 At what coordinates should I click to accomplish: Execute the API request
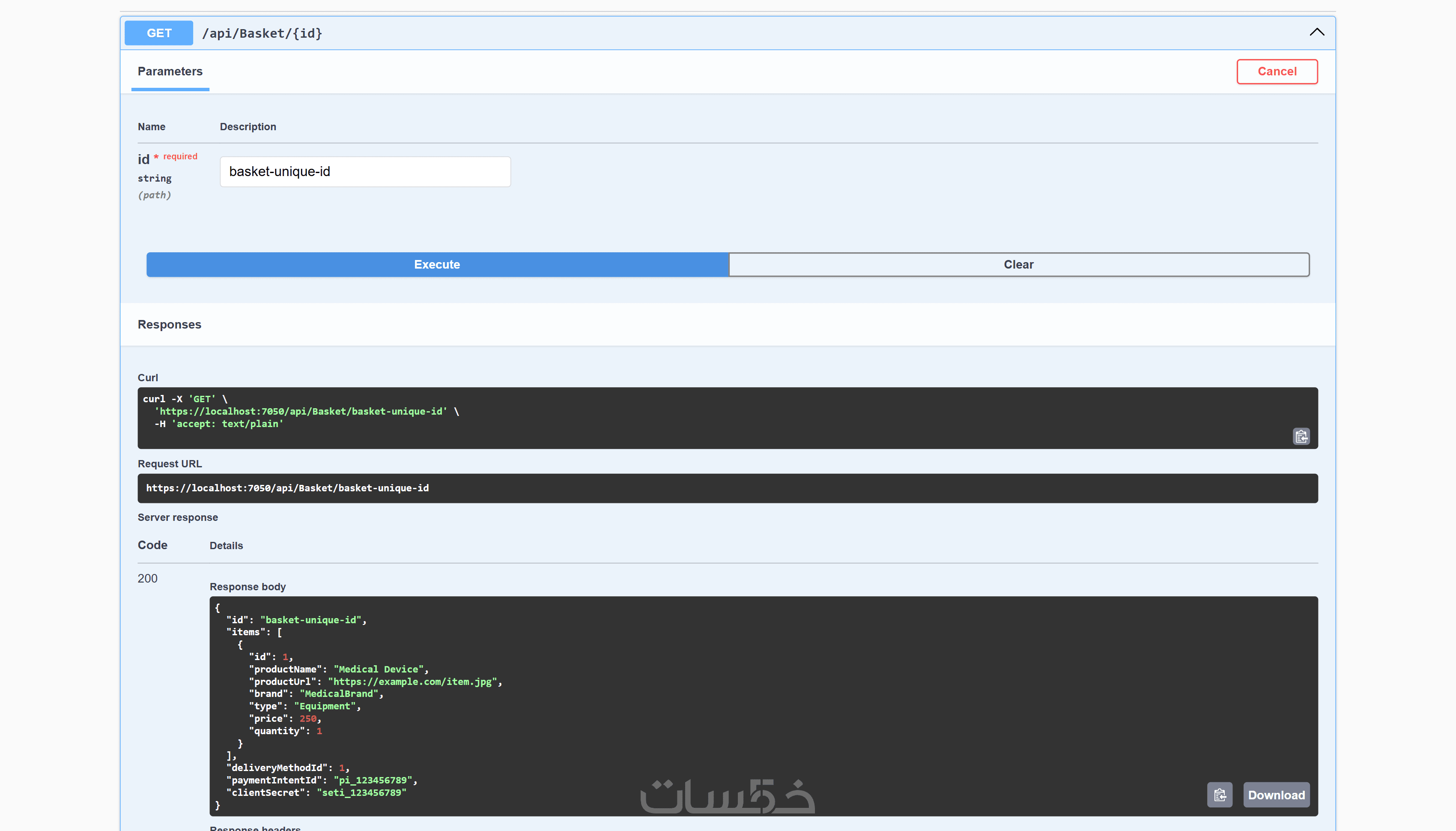tap(437, 265)
